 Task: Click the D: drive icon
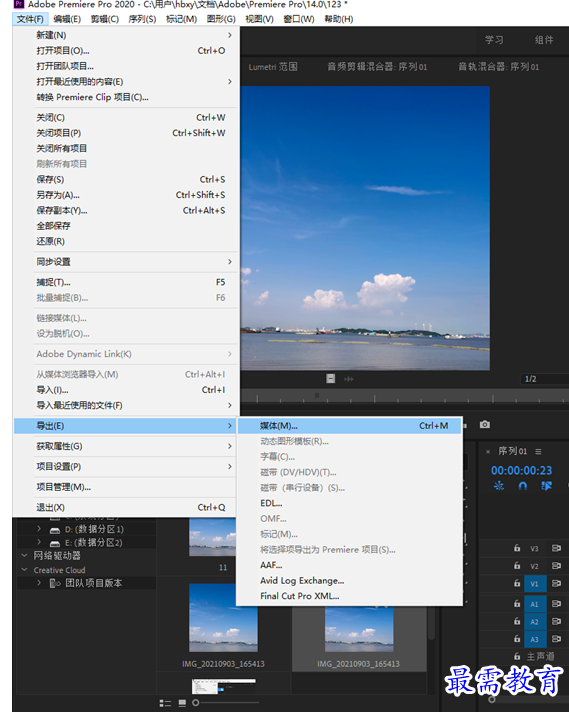[x=55, y=530]
